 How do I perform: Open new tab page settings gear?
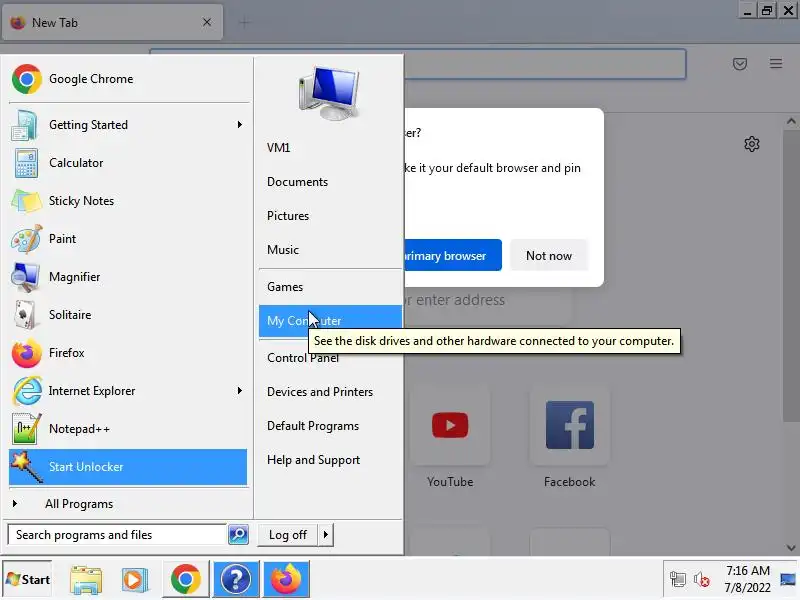752,144
